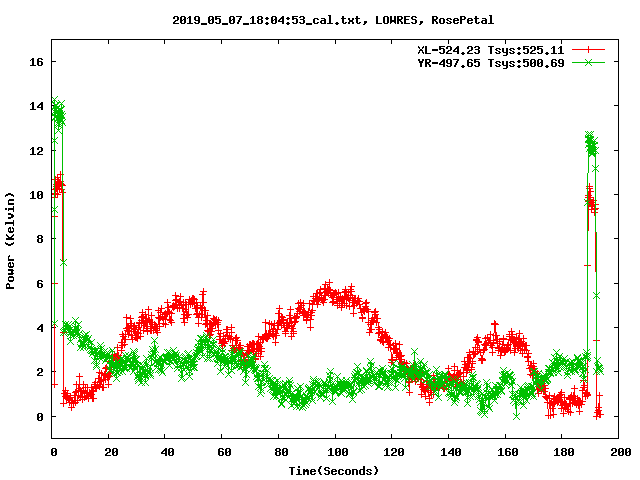Screen dimensions: 640x480
Task: Click the x-axis tick label 60
Action: click(224, 452)
